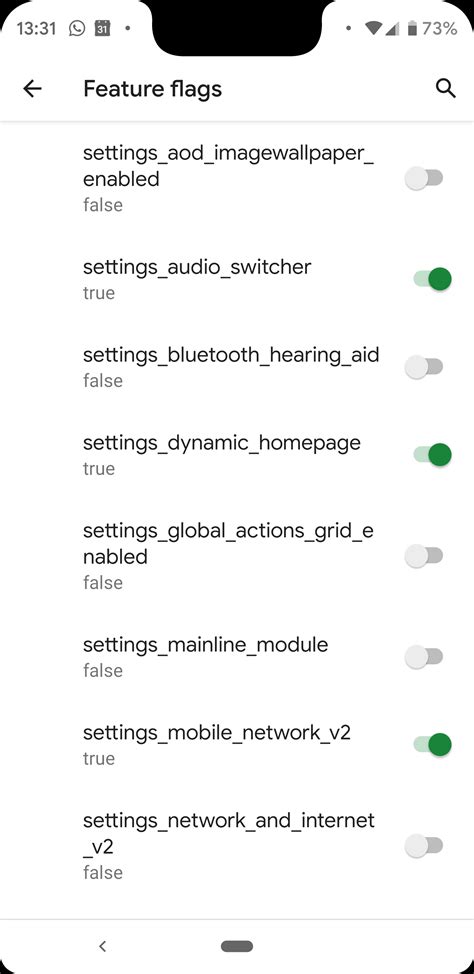Tap the settings_audio_switcher label text
Viewport: 474px width, 974px height.
click(x=197, y=268)
